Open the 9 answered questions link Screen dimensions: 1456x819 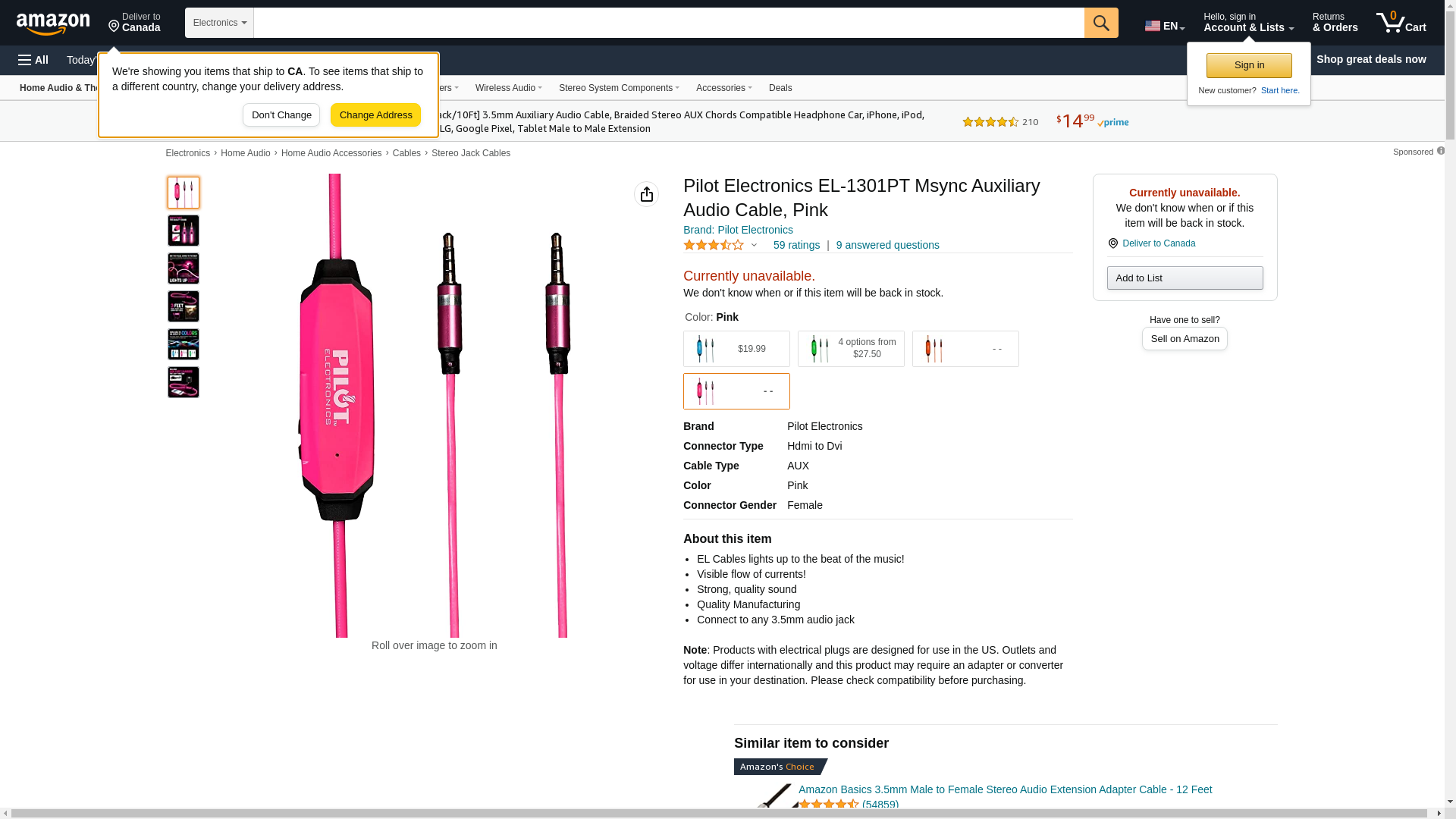pyautogui.click(x=887, y=245)
